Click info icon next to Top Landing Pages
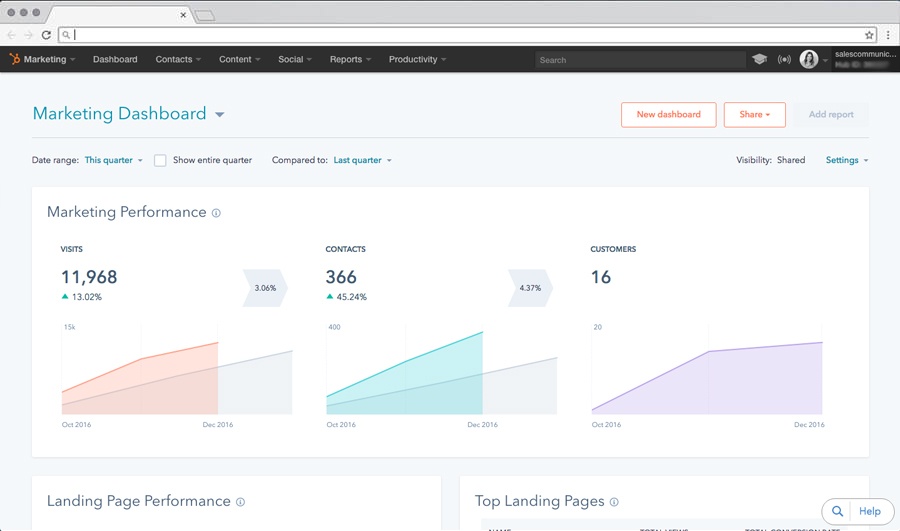This screenshot has height=531, width=900. [614, 502]
